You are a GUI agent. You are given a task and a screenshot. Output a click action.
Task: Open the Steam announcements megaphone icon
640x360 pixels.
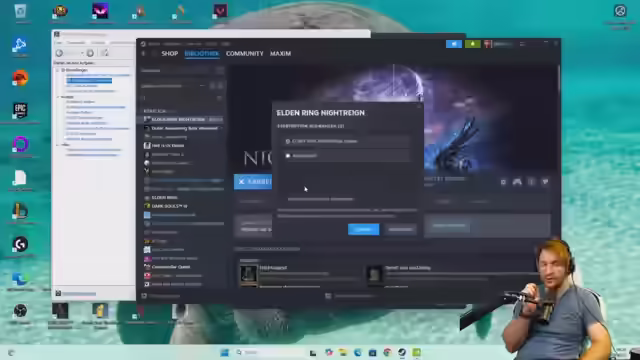(453, 44)
